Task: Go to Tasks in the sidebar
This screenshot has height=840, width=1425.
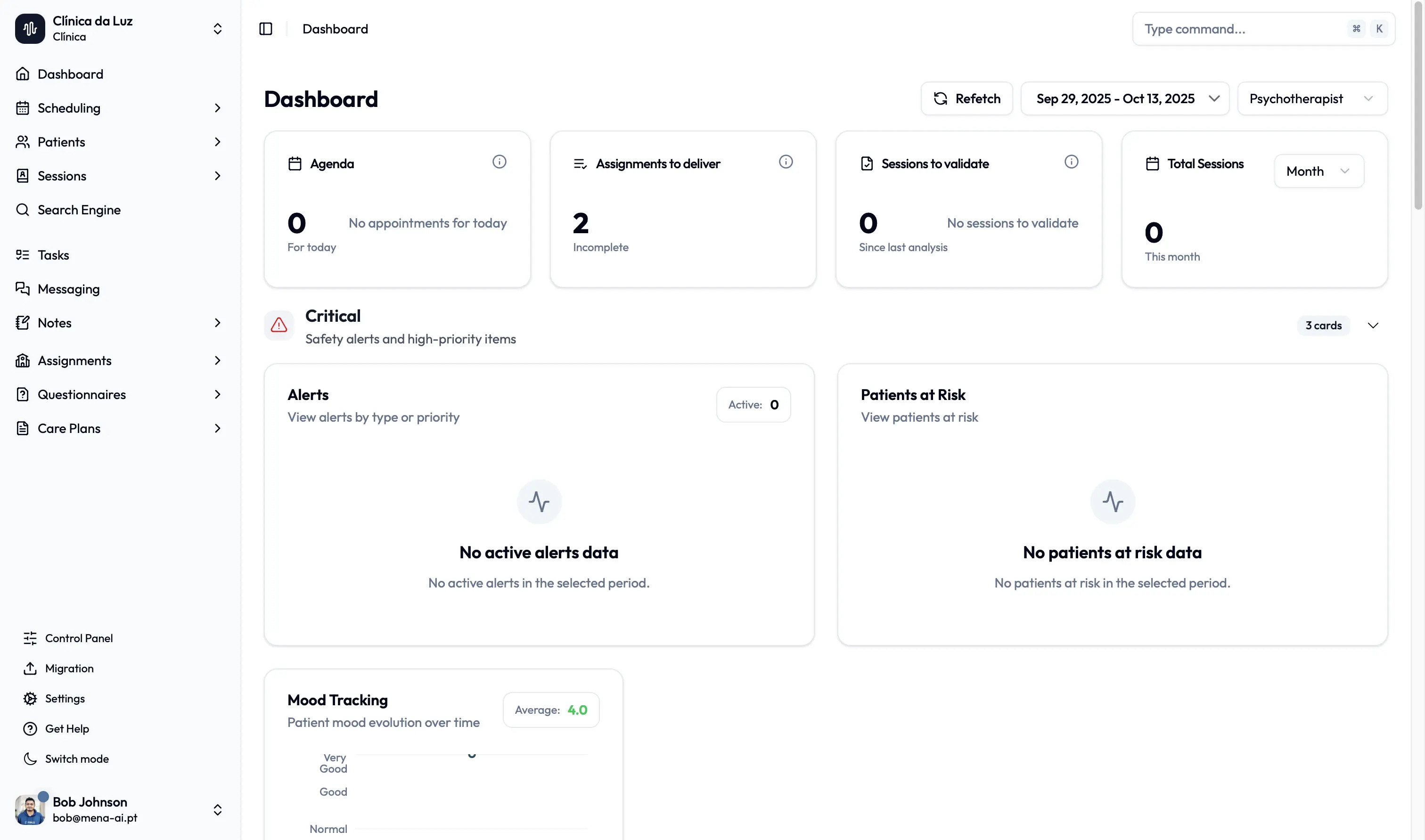Action: tap(53, 255)
